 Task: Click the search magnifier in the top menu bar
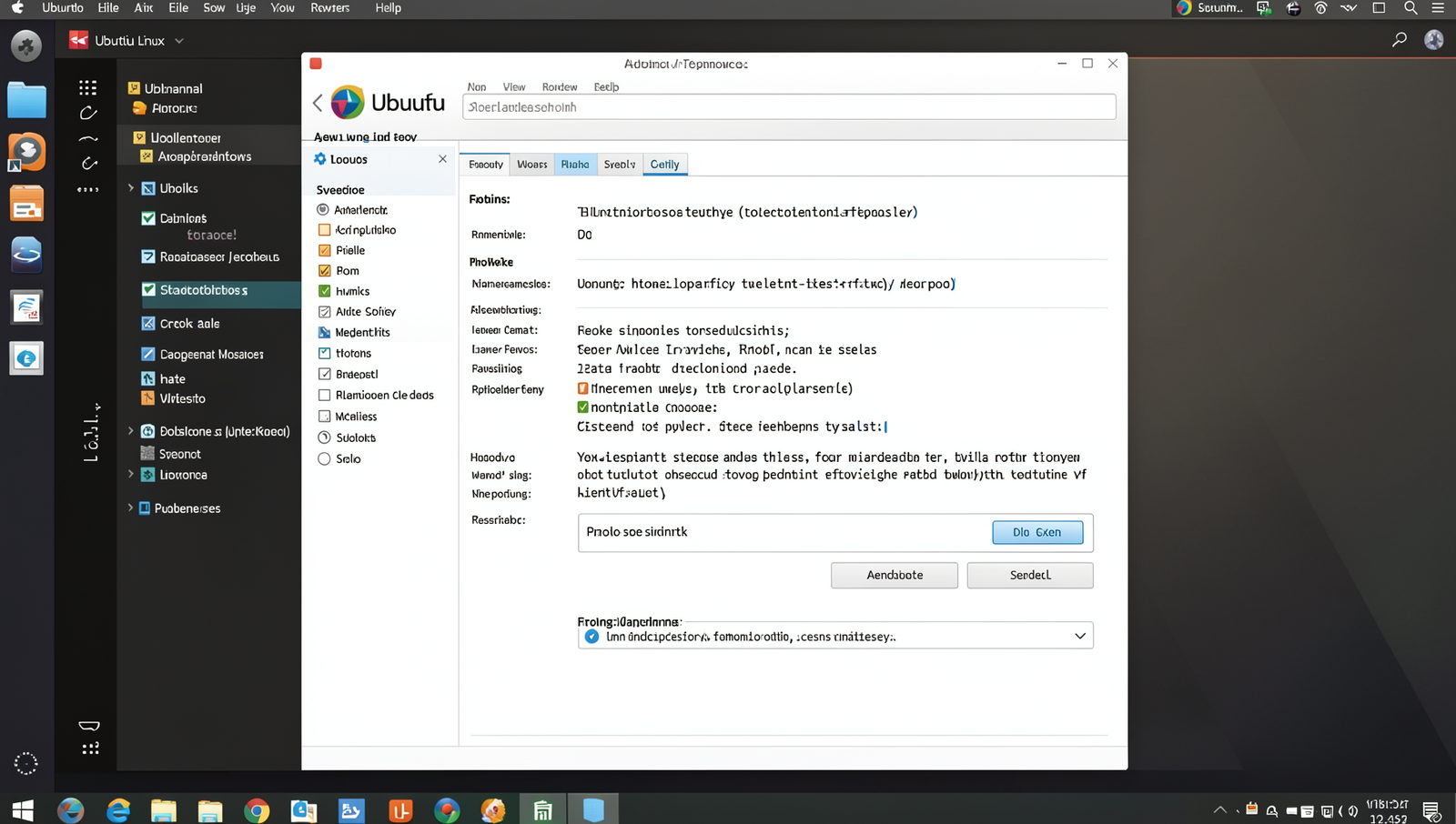click(1410, 7)
